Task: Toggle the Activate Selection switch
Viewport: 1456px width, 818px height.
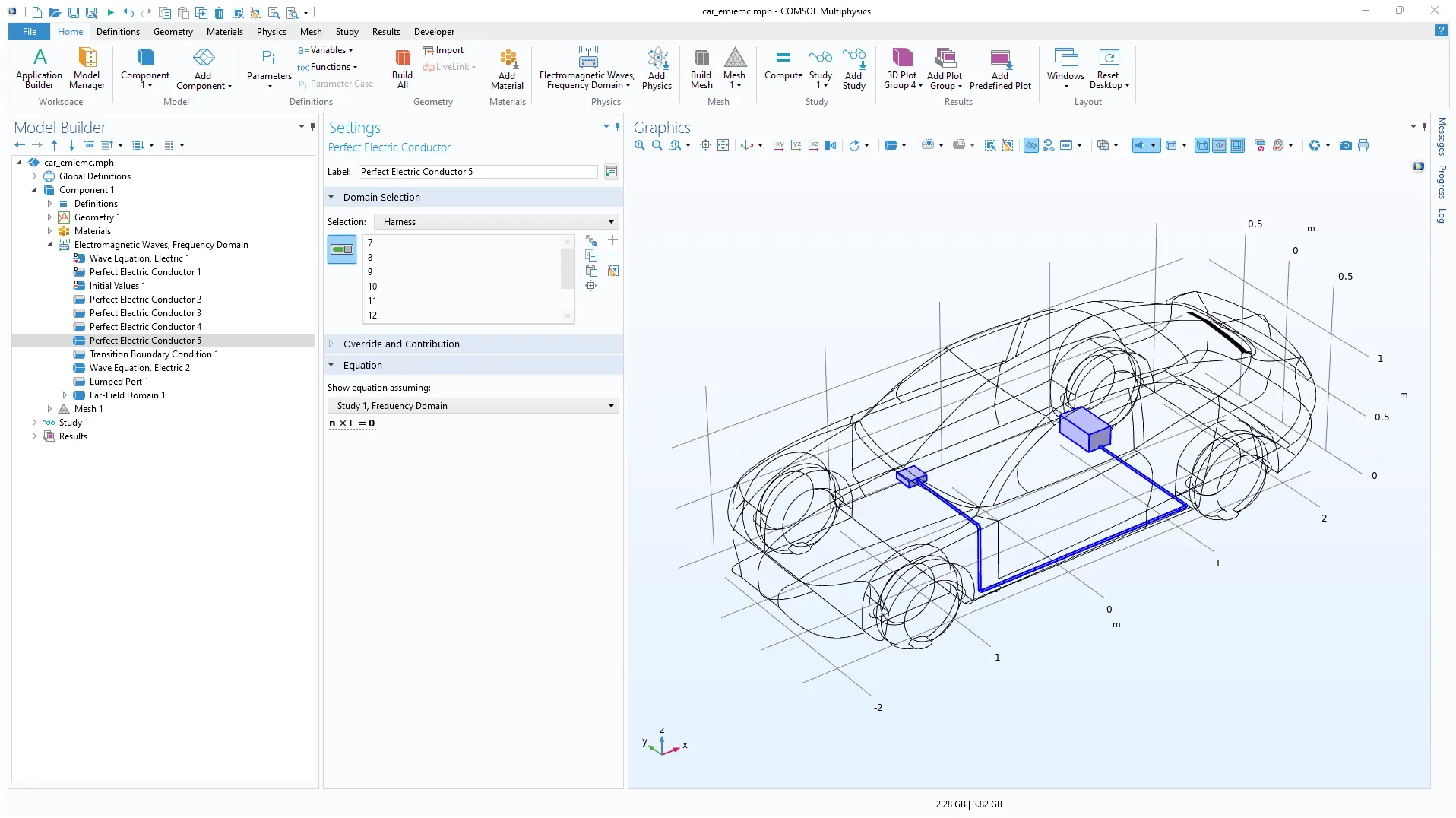Action: [342, 249]
